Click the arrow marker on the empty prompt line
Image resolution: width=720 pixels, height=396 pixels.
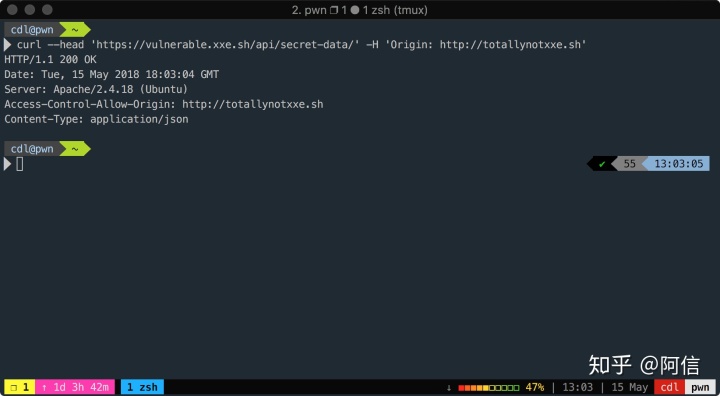[x=7, y=164]
